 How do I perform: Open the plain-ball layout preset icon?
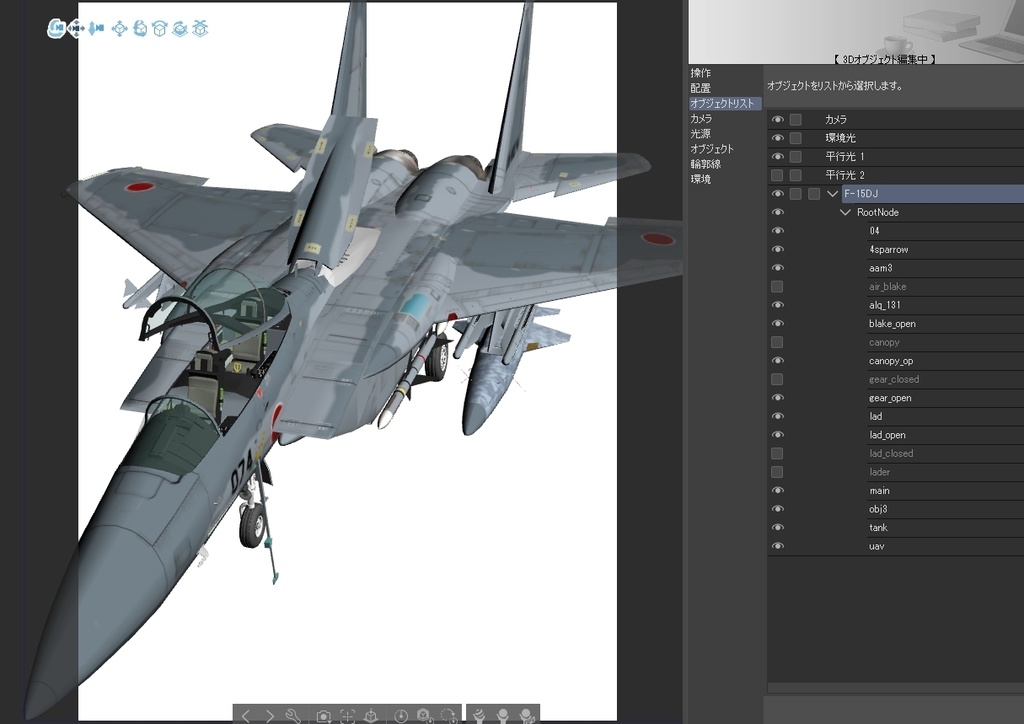[502, 716]
